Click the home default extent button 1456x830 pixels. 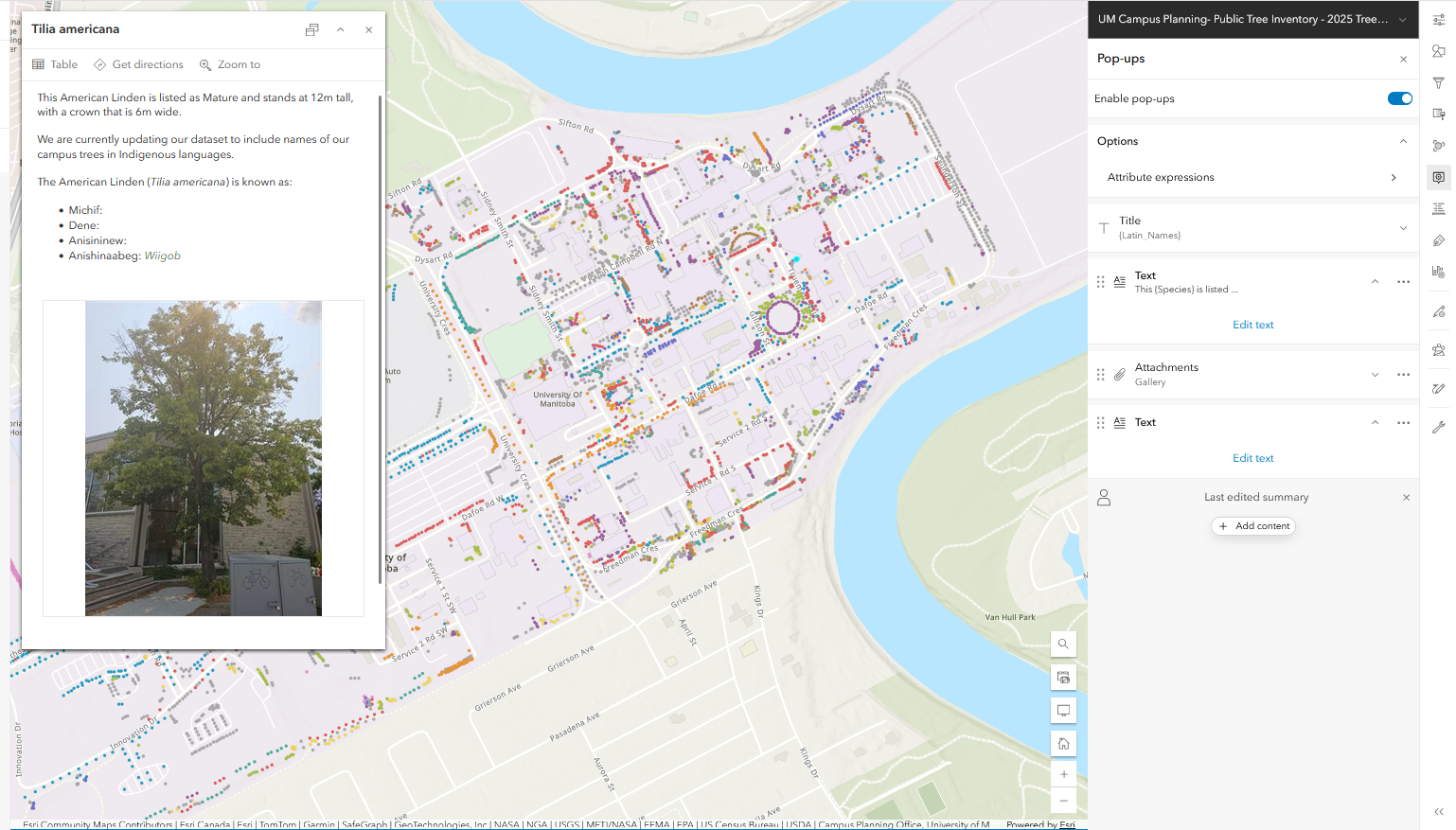coord(1063,744)
